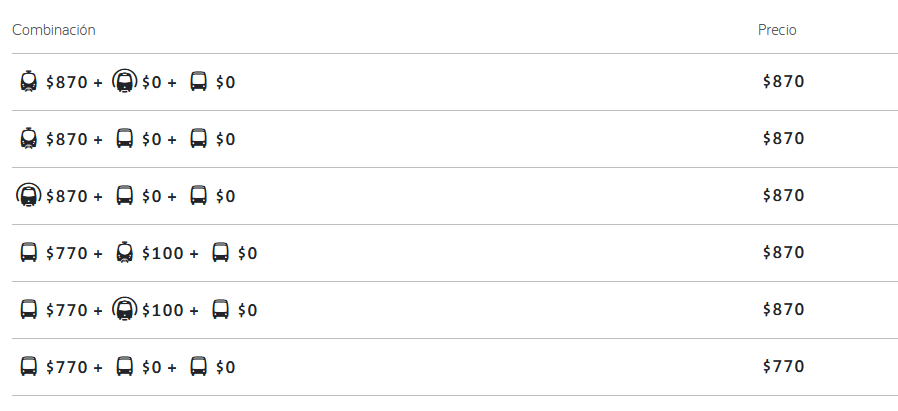898x411 pixels.
Task: Select the $770 total price in last row
Action: coord(783,367)
